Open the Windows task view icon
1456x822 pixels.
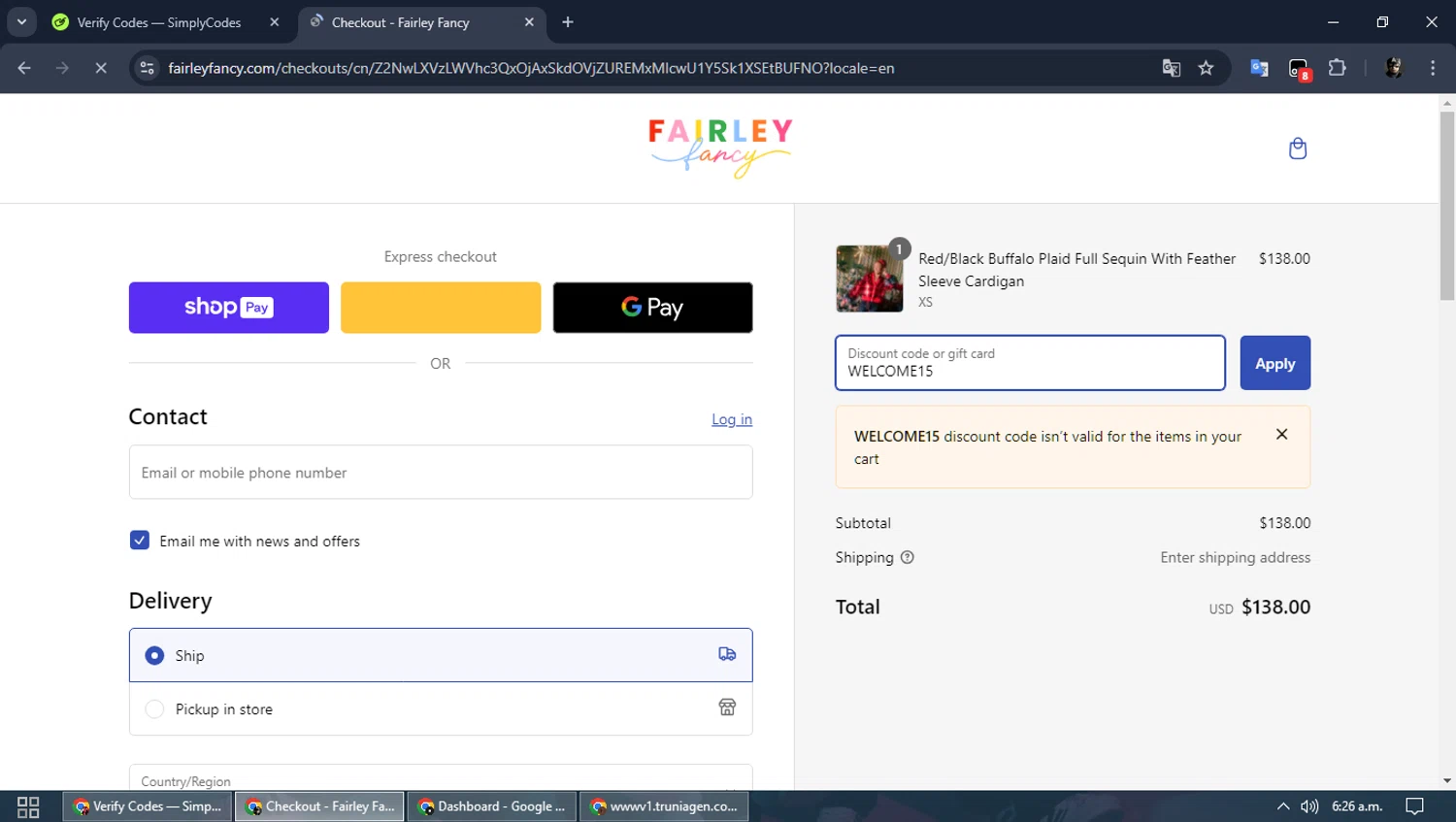(x=28, y=806)
